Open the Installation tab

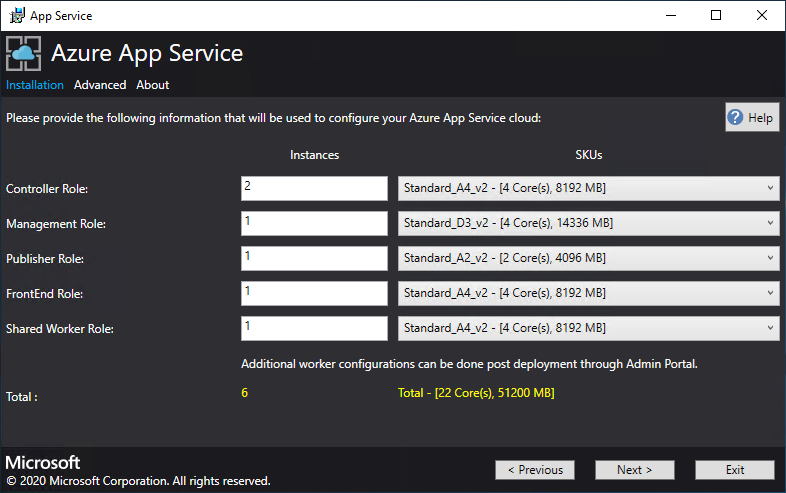(35, 85)
